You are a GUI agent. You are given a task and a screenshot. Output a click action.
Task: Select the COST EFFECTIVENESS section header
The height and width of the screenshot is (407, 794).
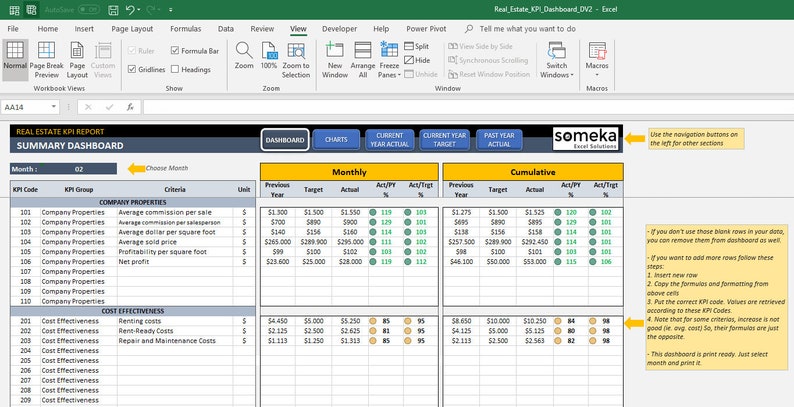pyautogui.click(x=133, y=311)
